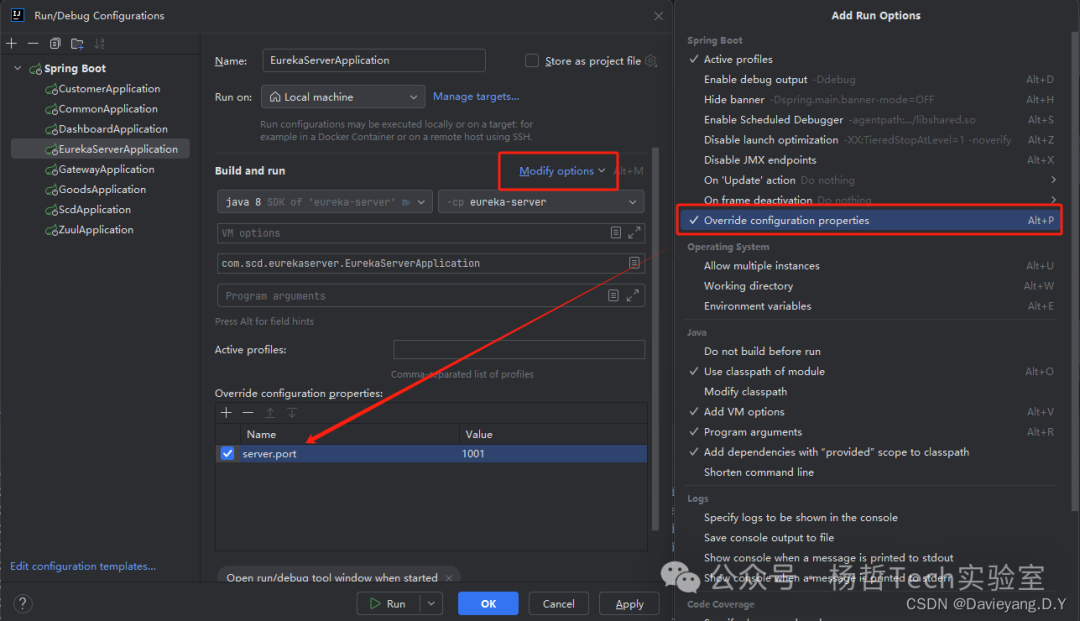Move override property up arrow
Screen dimensions: 1080x621
270,412
